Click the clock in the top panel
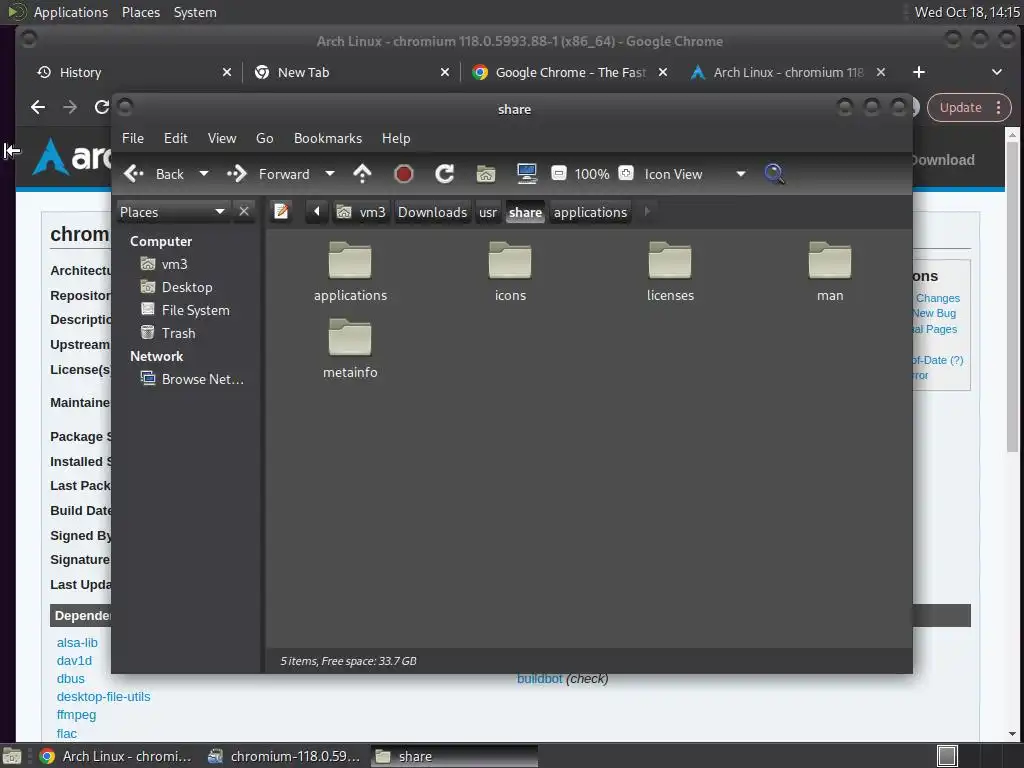 point(967,12)
